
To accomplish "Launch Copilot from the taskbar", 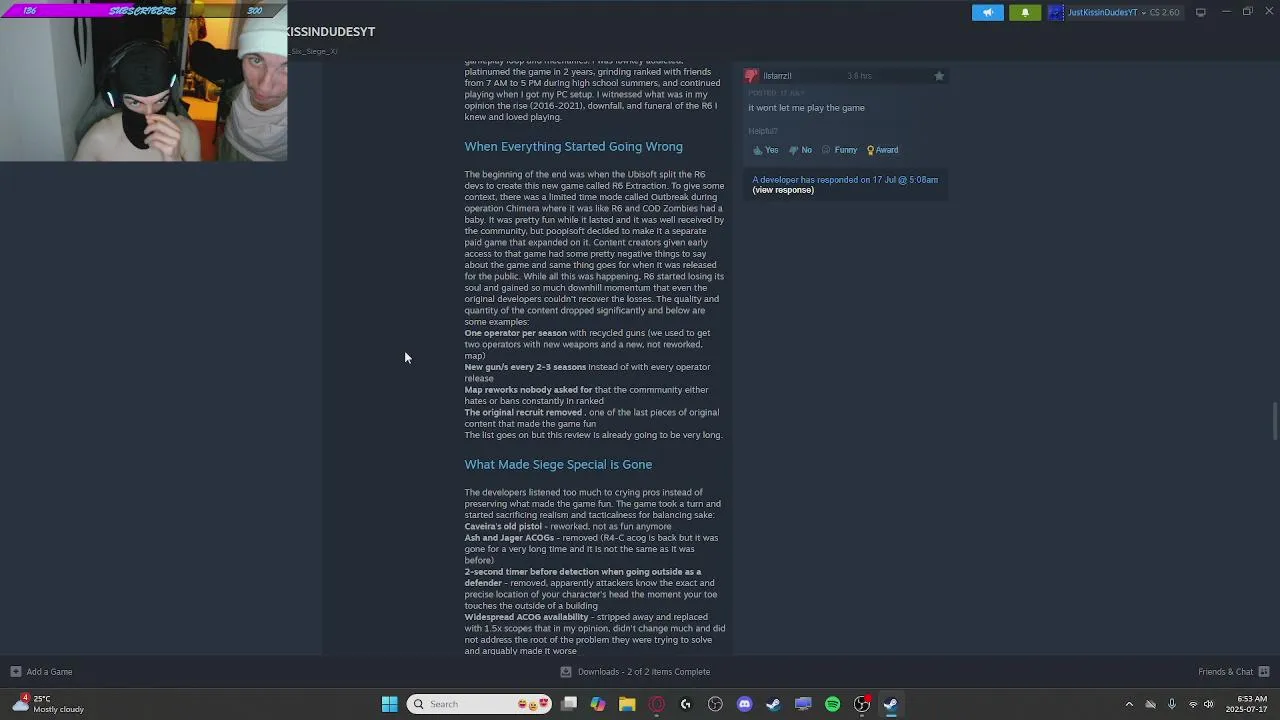I will pyautogui.click(x=598, y=704).
